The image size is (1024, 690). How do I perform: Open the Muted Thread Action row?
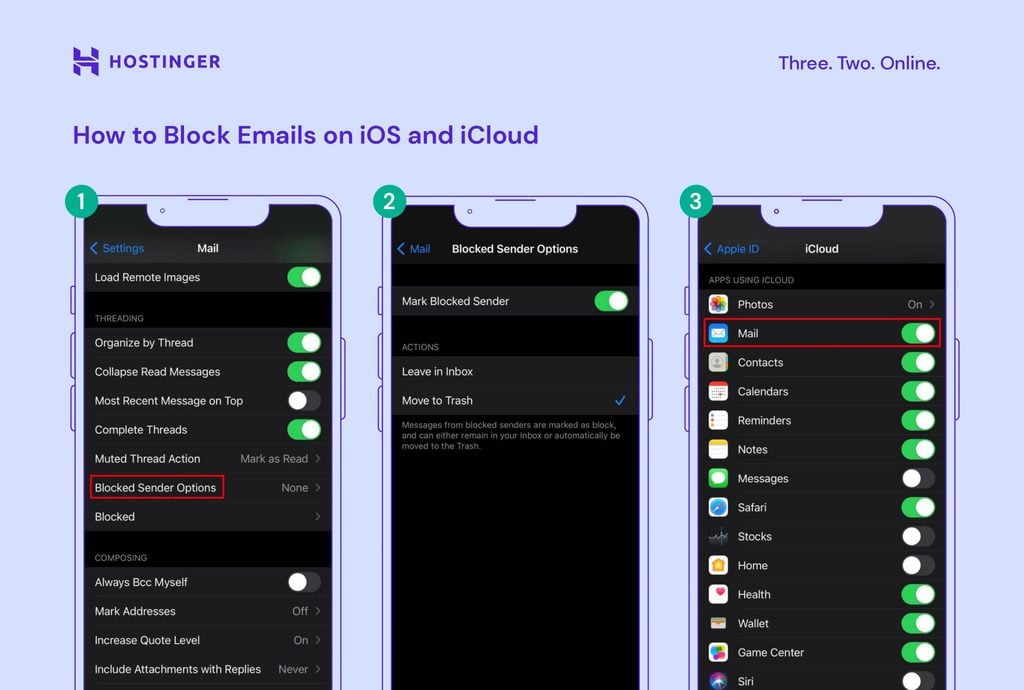click(x=208, y=458)
